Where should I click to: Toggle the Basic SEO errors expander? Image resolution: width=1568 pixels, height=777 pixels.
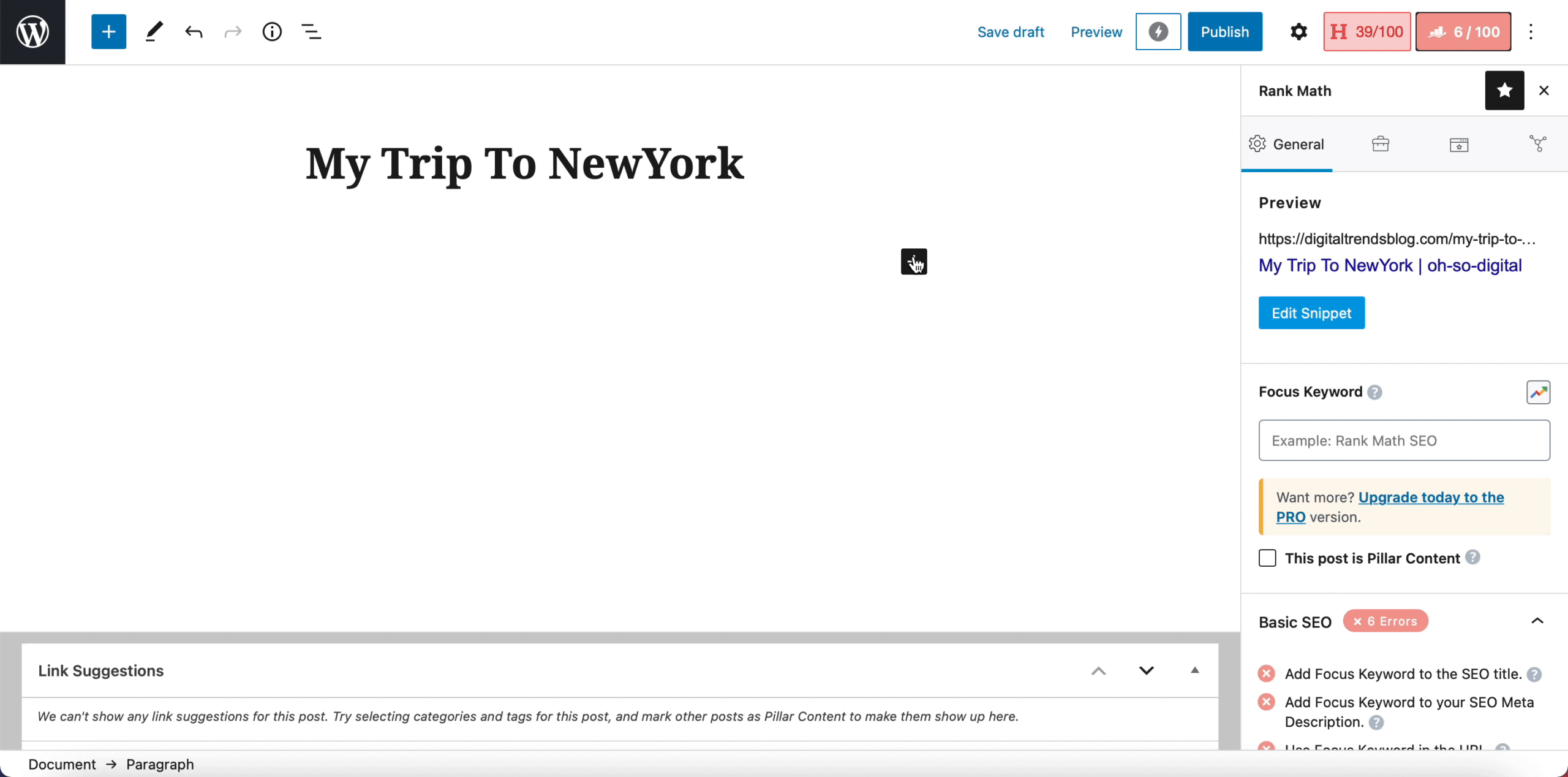pos(1537,621)
